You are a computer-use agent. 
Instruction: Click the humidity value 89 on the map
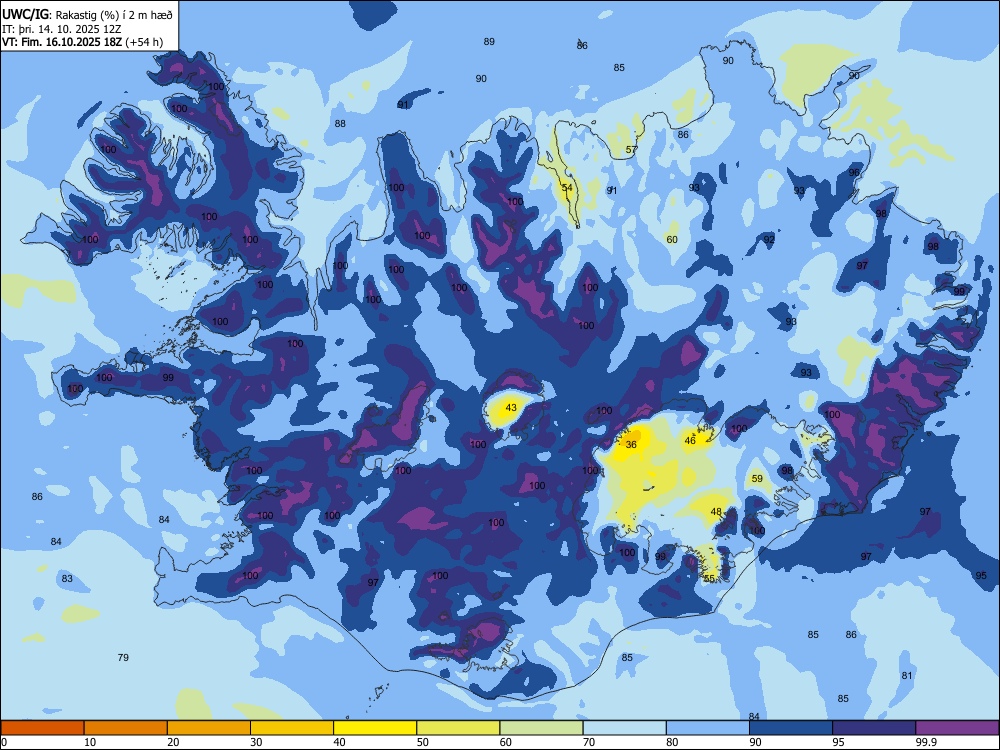coord(489,41)
